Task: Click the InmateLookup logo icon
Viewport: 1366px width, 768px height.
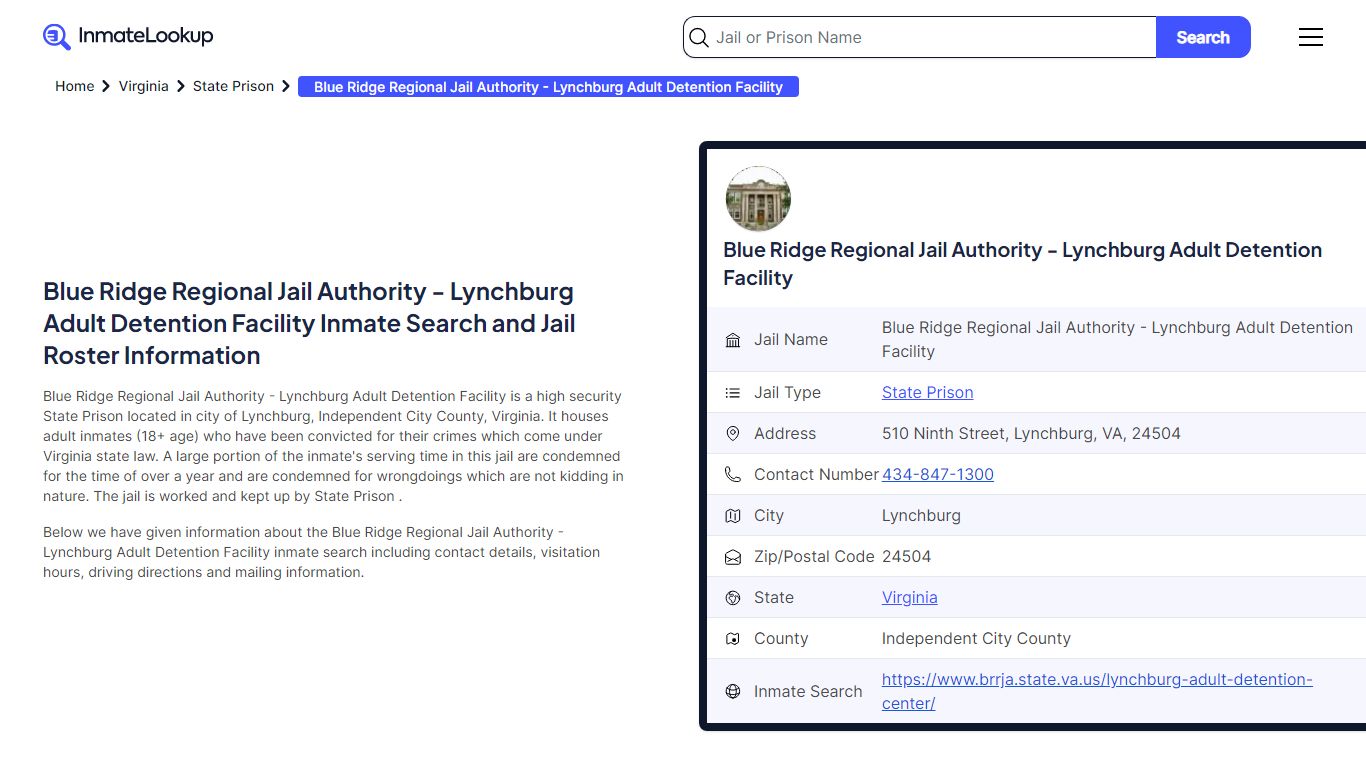Action: [57, 37]
